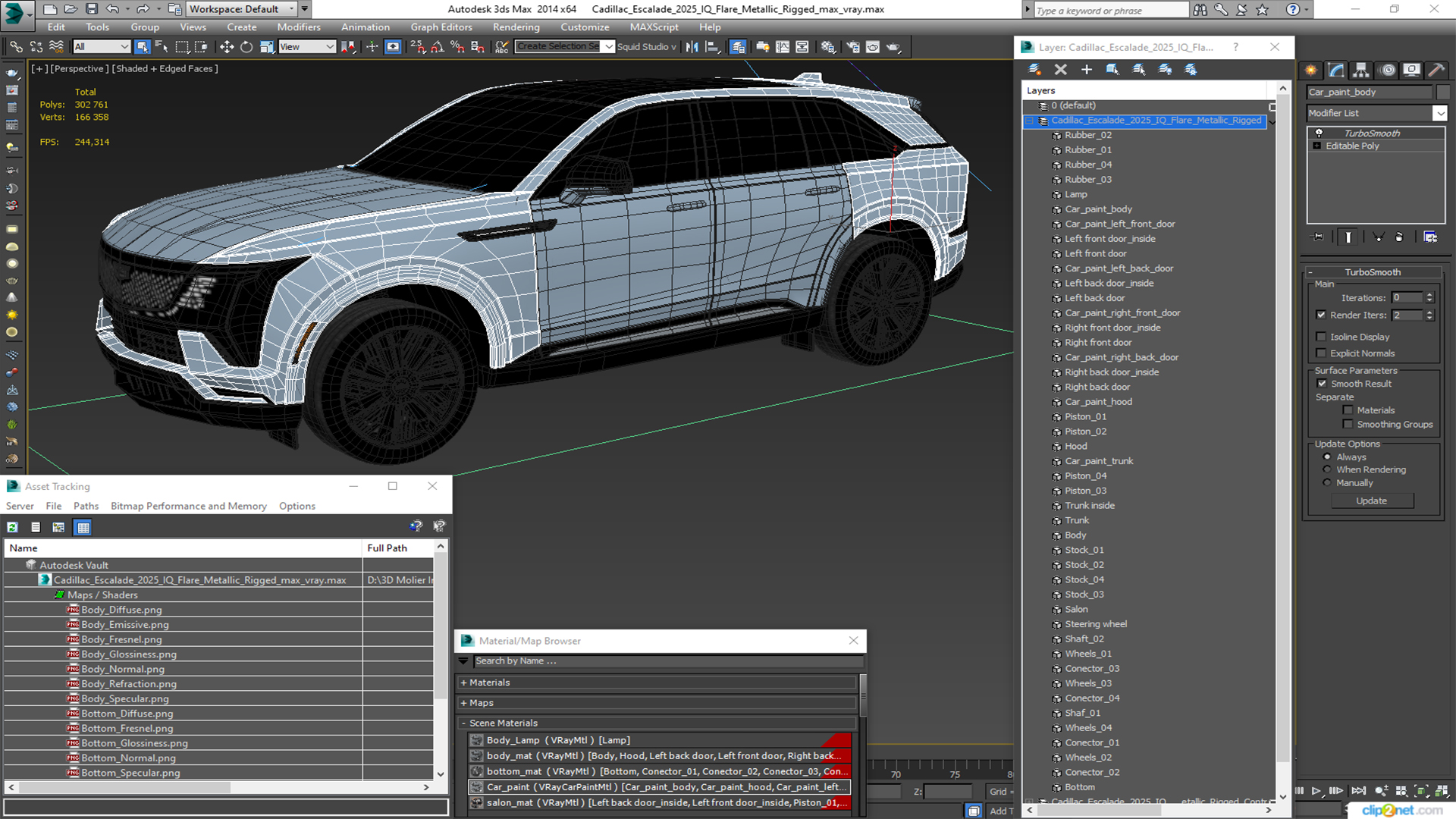This screenshot has height=819, width=1456.
Task: Open the Modifier List dropdown
Action: [1440, 113]
